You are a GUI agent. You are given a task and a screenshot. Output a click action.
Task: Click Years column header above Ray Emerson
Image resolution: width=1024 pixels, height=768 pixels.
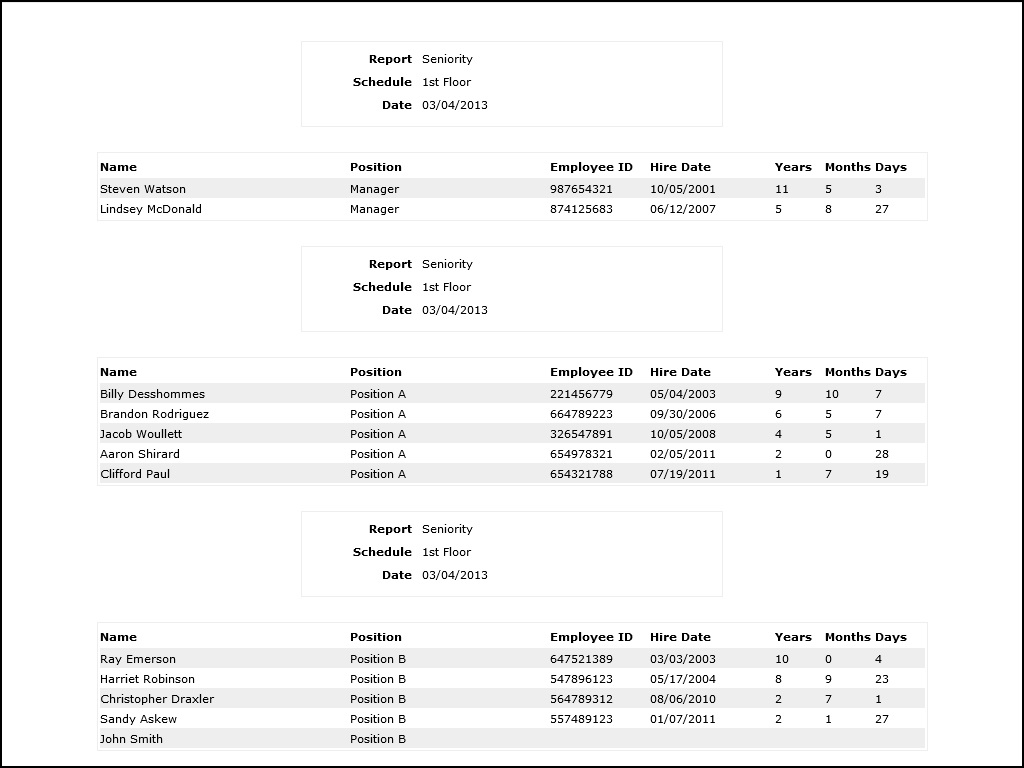(x=793, y=637)
